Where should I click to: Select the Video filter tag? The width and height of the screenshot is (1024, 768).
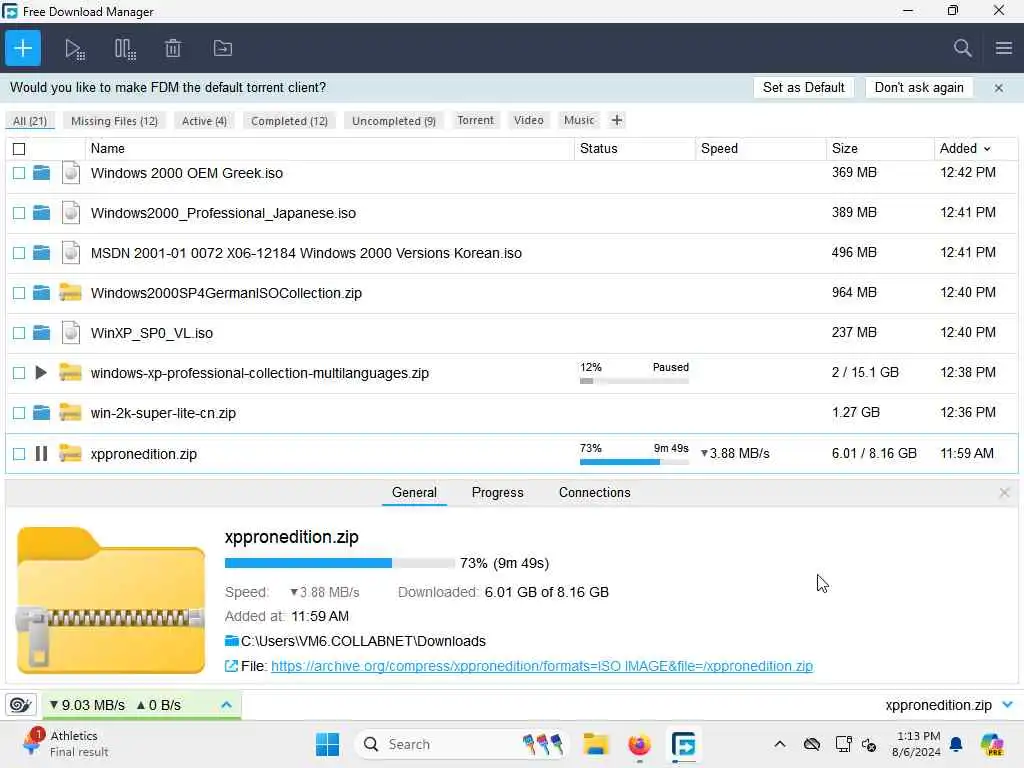coord(528,120)
